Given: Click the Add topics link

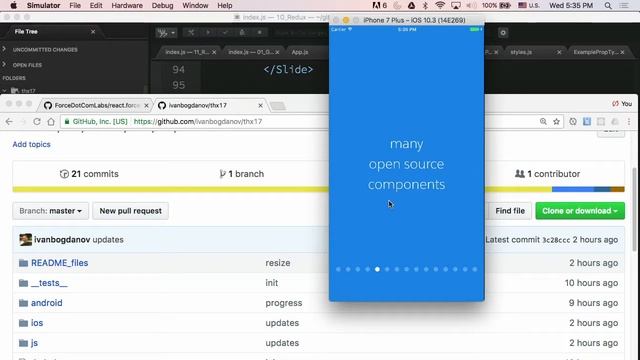Looking at the screenshot, I should pyautogui.click(x=31, y=144).
